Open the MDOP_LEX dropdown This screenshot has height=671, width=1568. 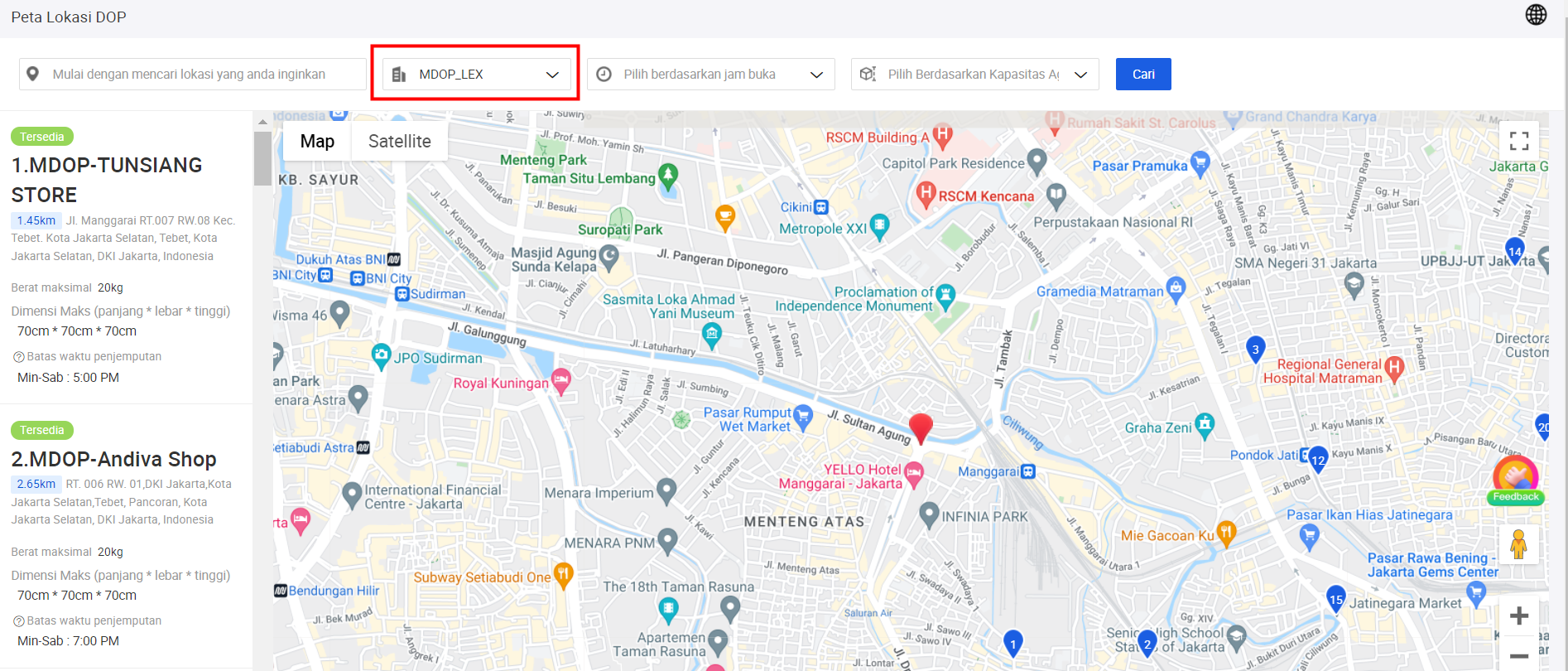point(476,74)
